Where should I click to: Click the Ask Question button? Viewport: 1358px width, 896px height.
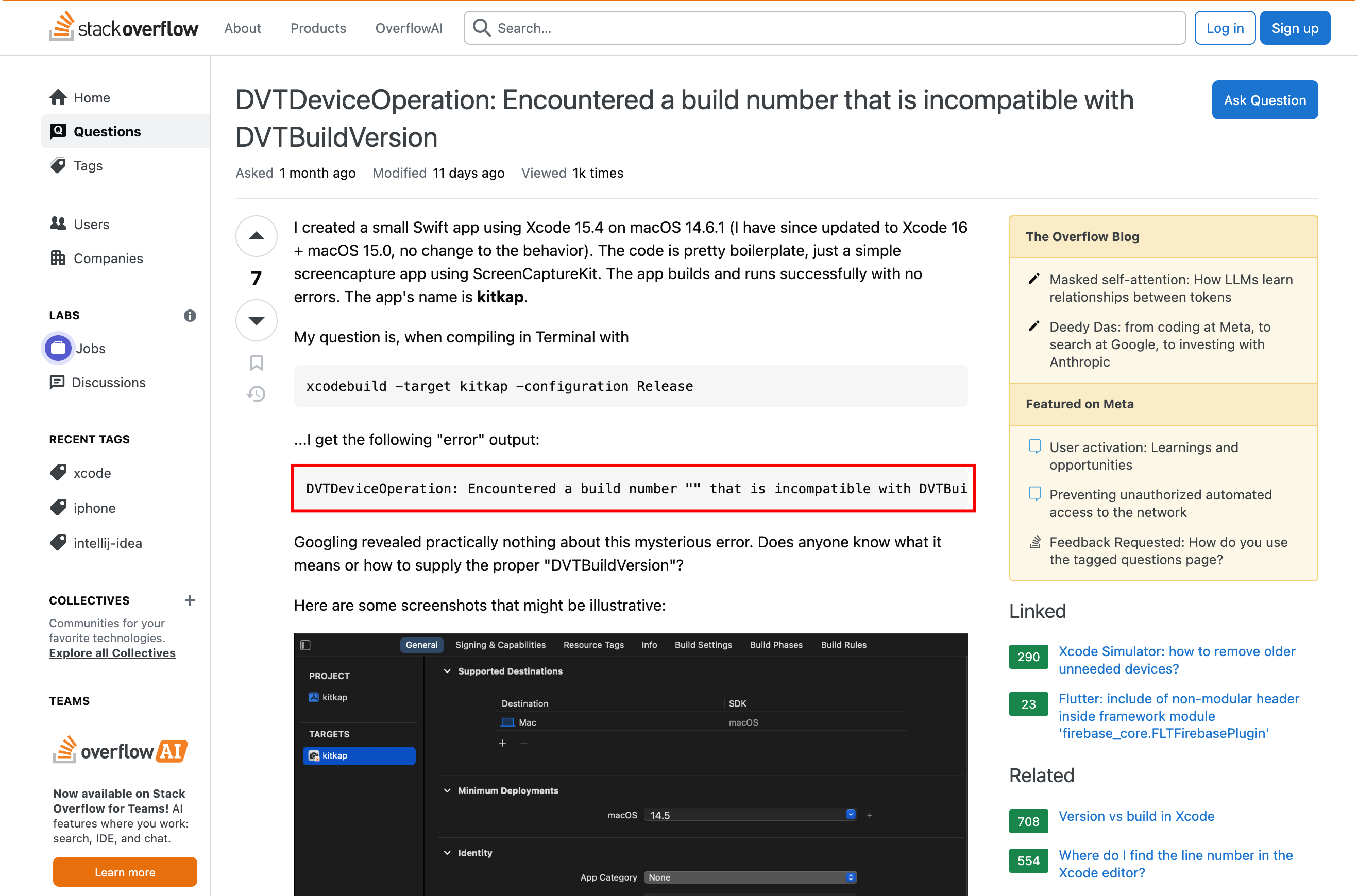pos(1264,99)
